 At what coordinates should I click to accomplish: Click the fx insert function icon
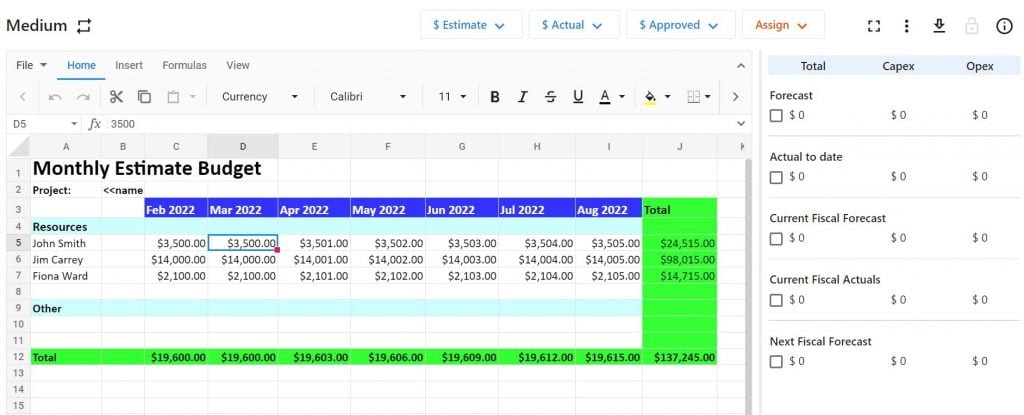[95, 124]
